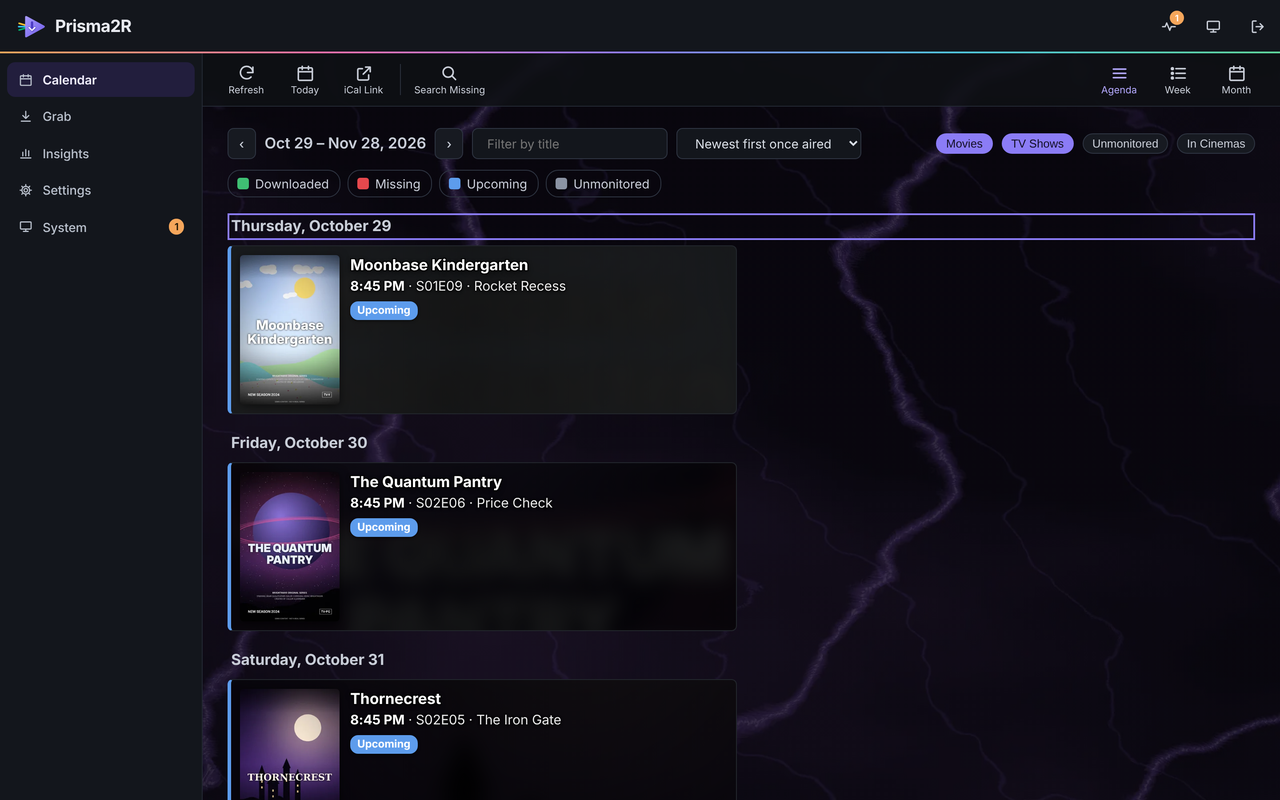This screenshot has height=800, width=1280.
Task: Switch to Agenda view
Action: coord(1119,80)
